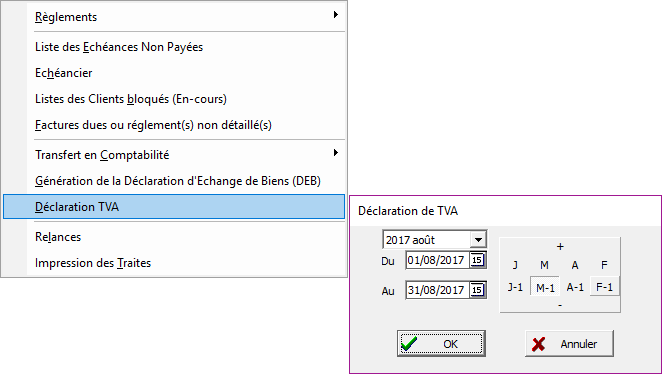Open Transfert en Comptabilité submenu

(x=174, y=155)
